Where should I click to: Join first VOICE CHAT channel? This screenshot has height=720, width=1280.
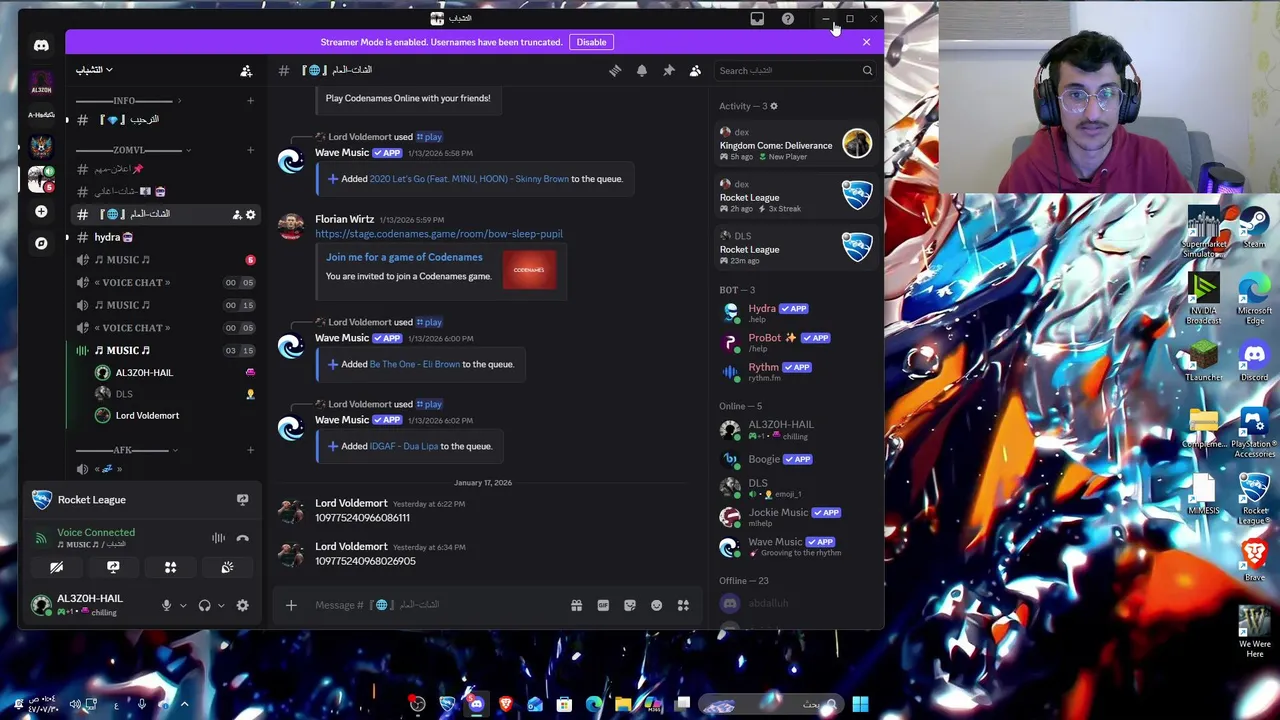(x=165, y=282)
